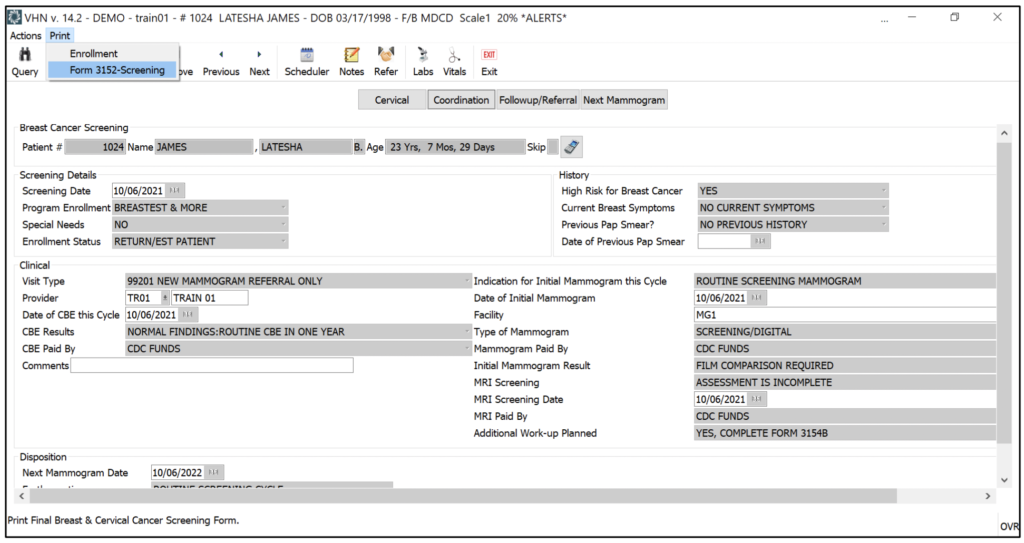This screenshot has width=1024, height=543.
Task: Click the Exit toolbar icon
Action: pos(489,61)
